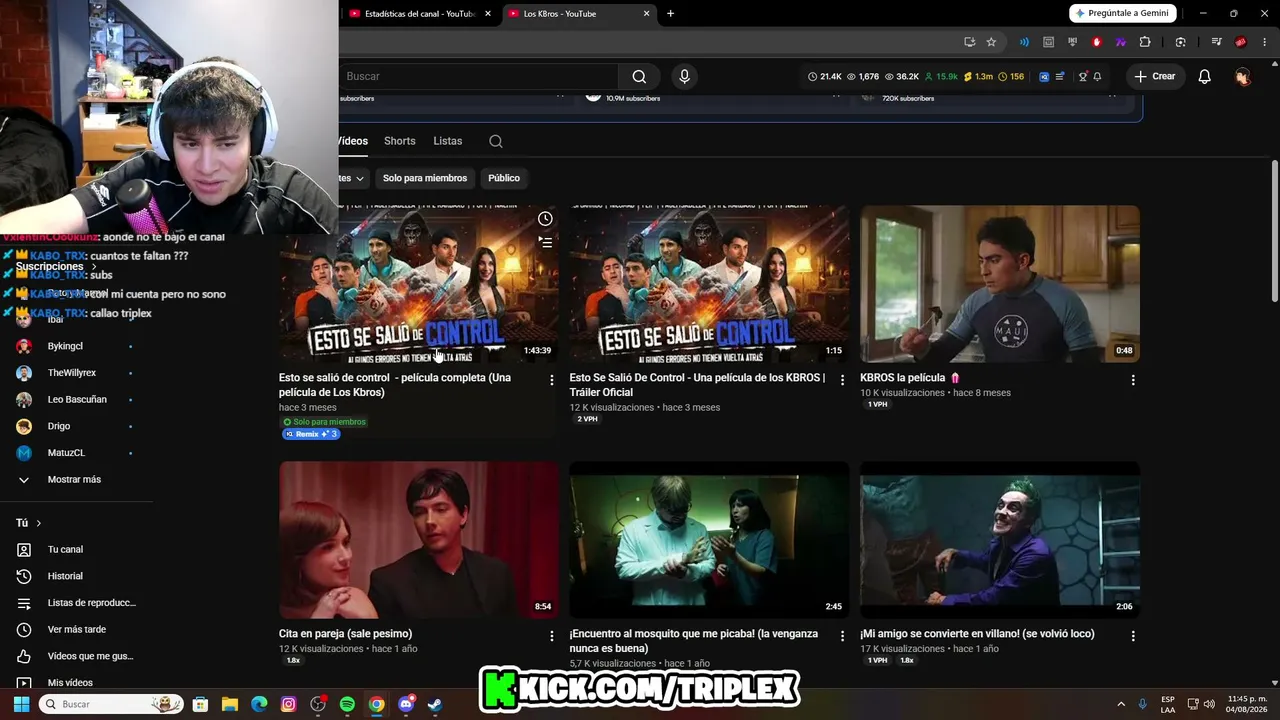
Task: Click the YouTube search input field
Action: click(x=478, y=76)
